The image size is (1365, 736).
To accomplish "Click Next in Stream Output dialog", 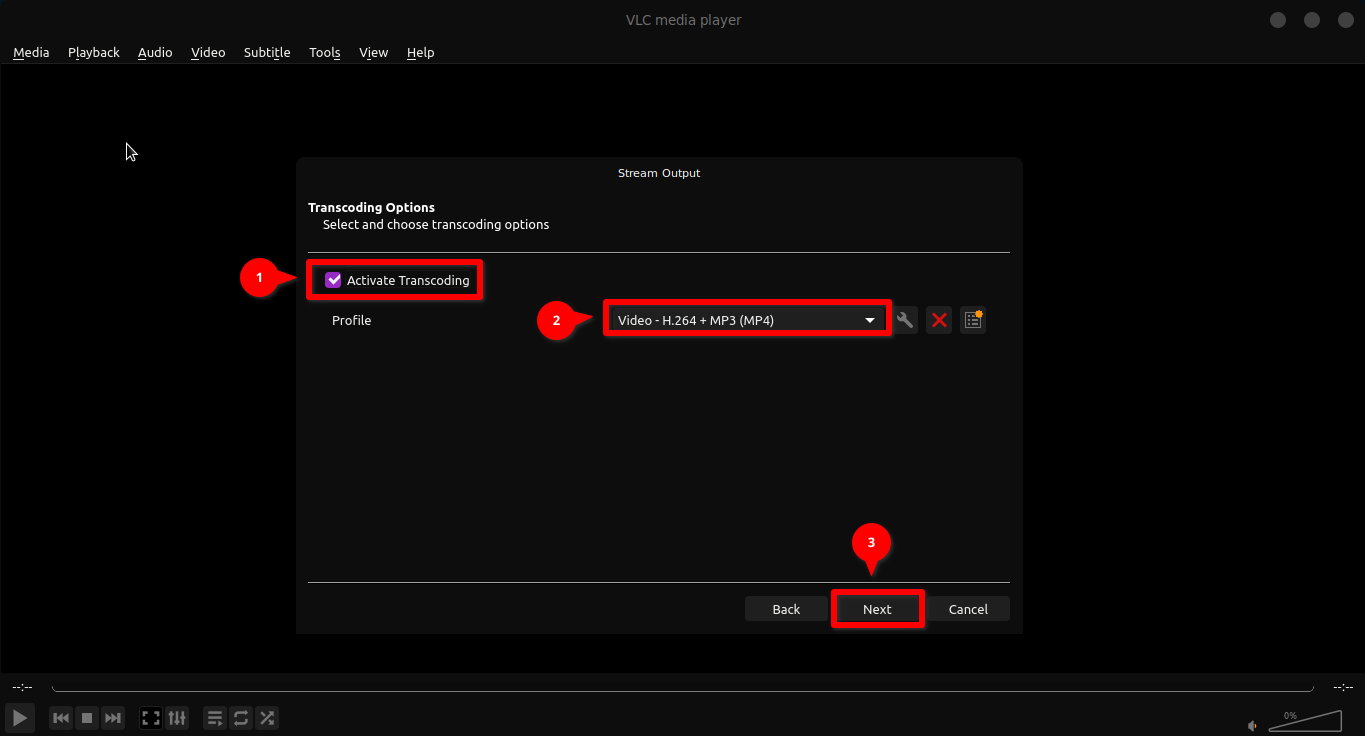I will click(877, 609).
